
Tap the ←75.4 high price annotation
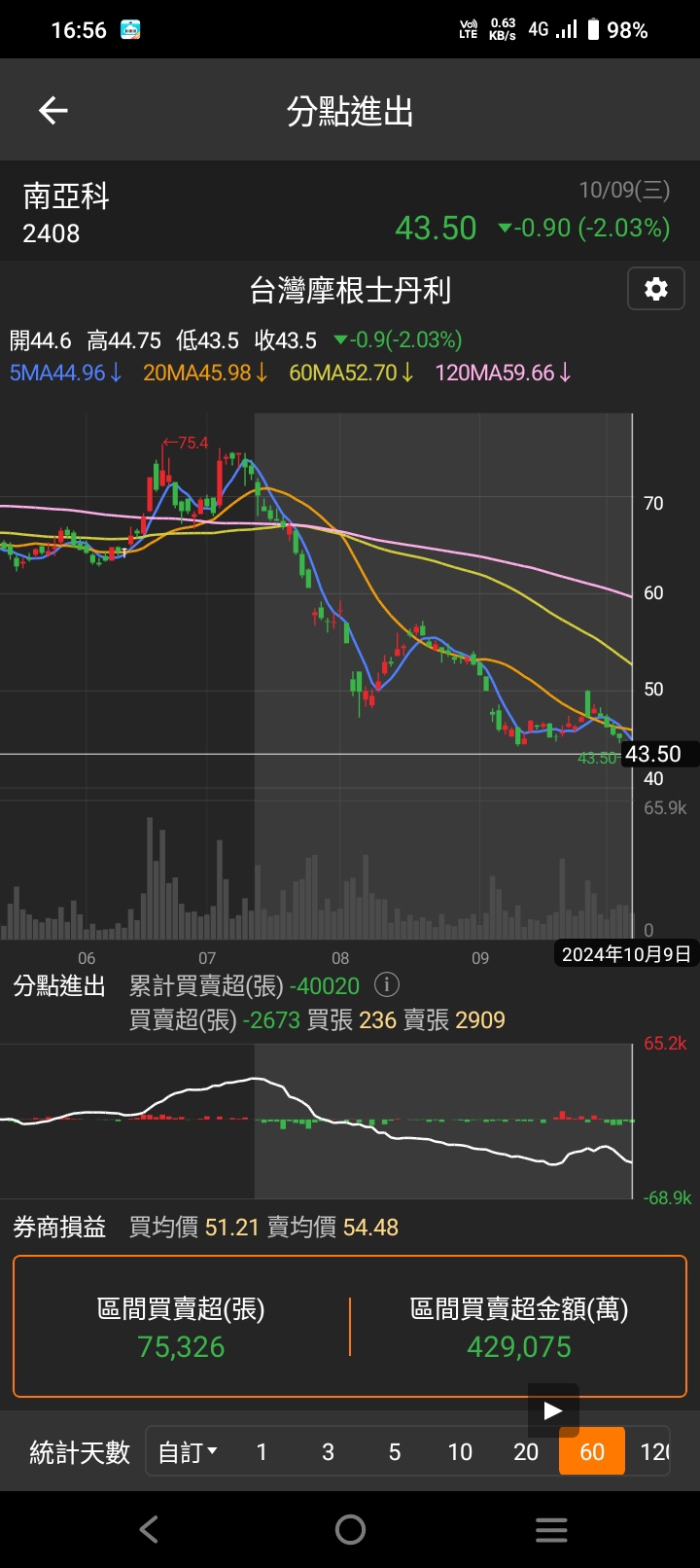(185, 443)
